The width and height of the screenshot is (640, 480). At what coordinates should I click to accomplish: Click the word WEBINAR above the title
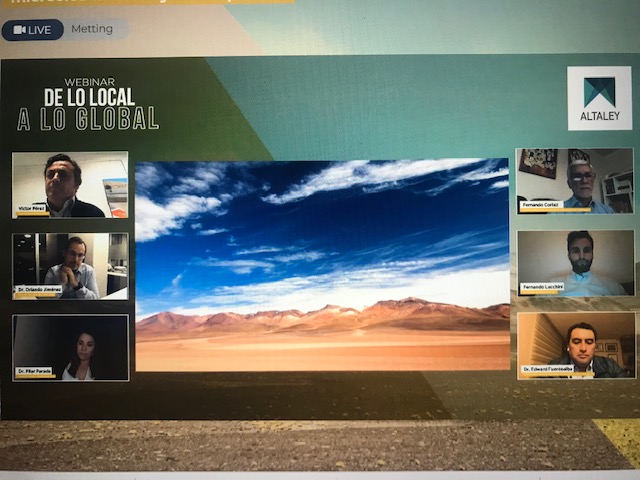(89, 82)
